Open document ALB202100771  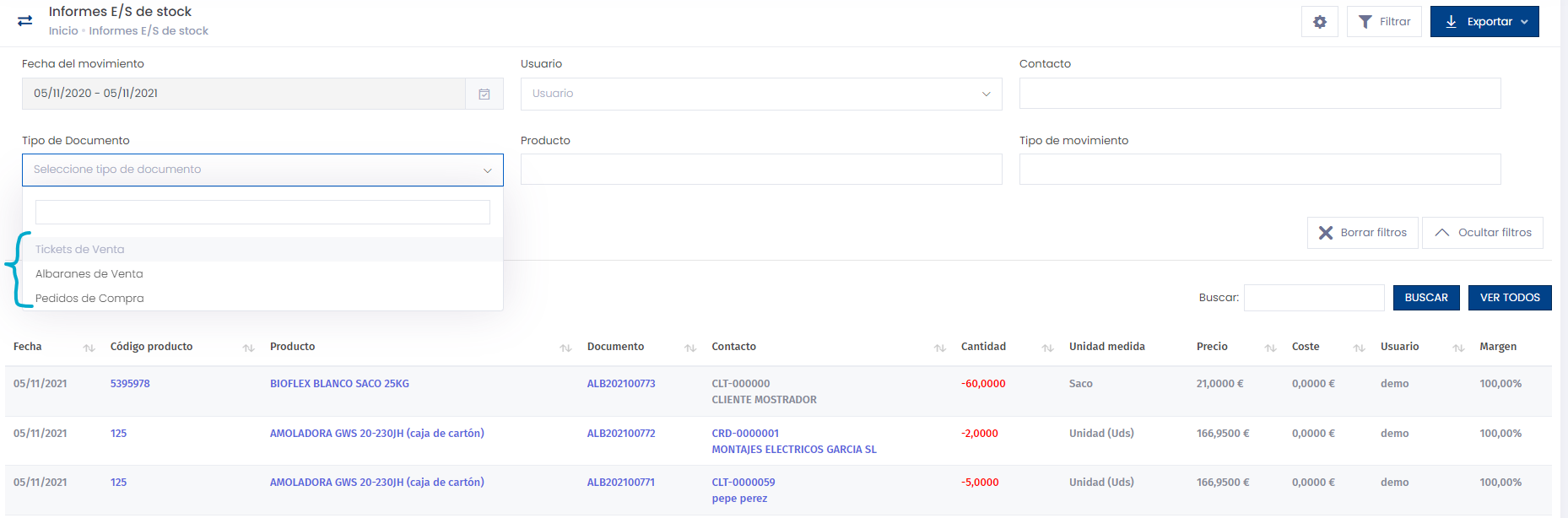621,483
